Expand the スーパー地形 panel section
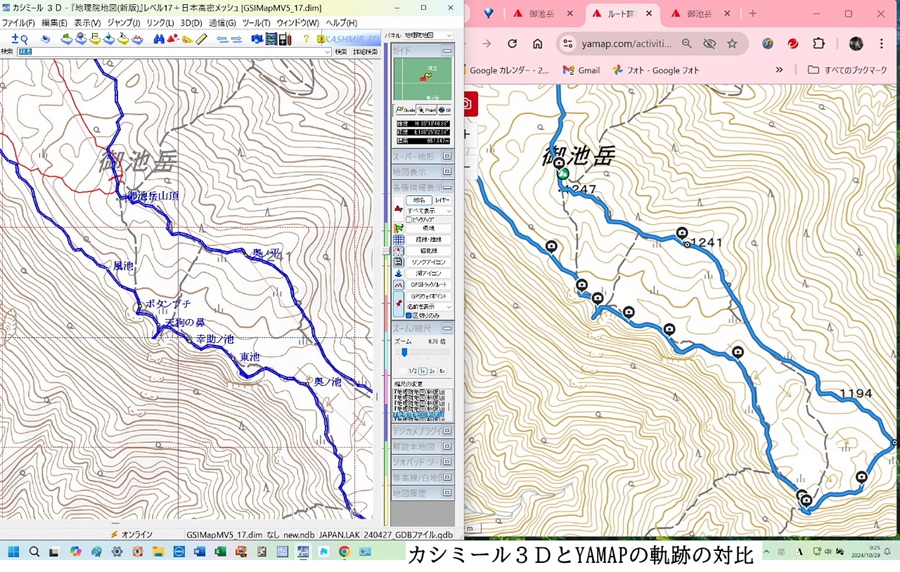The height and width of the screenshot is (572, 900). [x=447, y=156]
